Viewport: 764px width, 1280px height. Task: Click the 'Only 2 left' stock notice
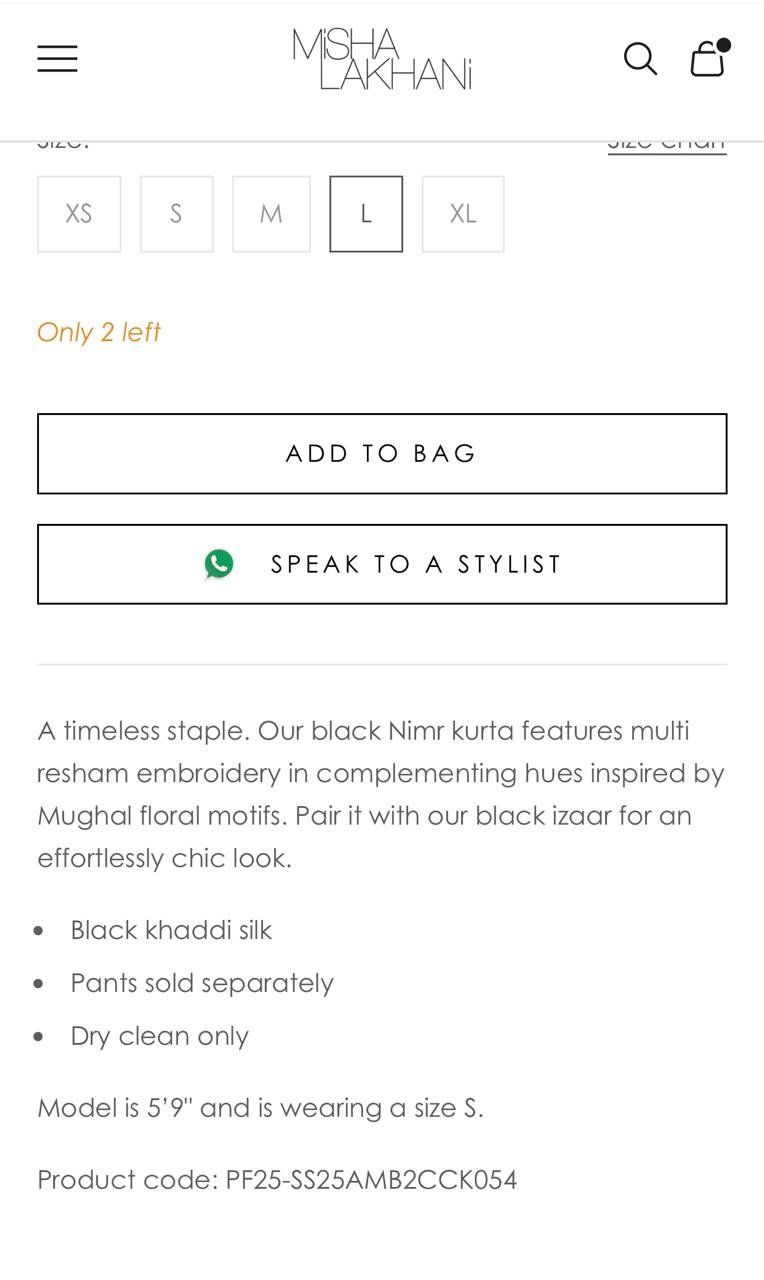click(x=99, y=332)
